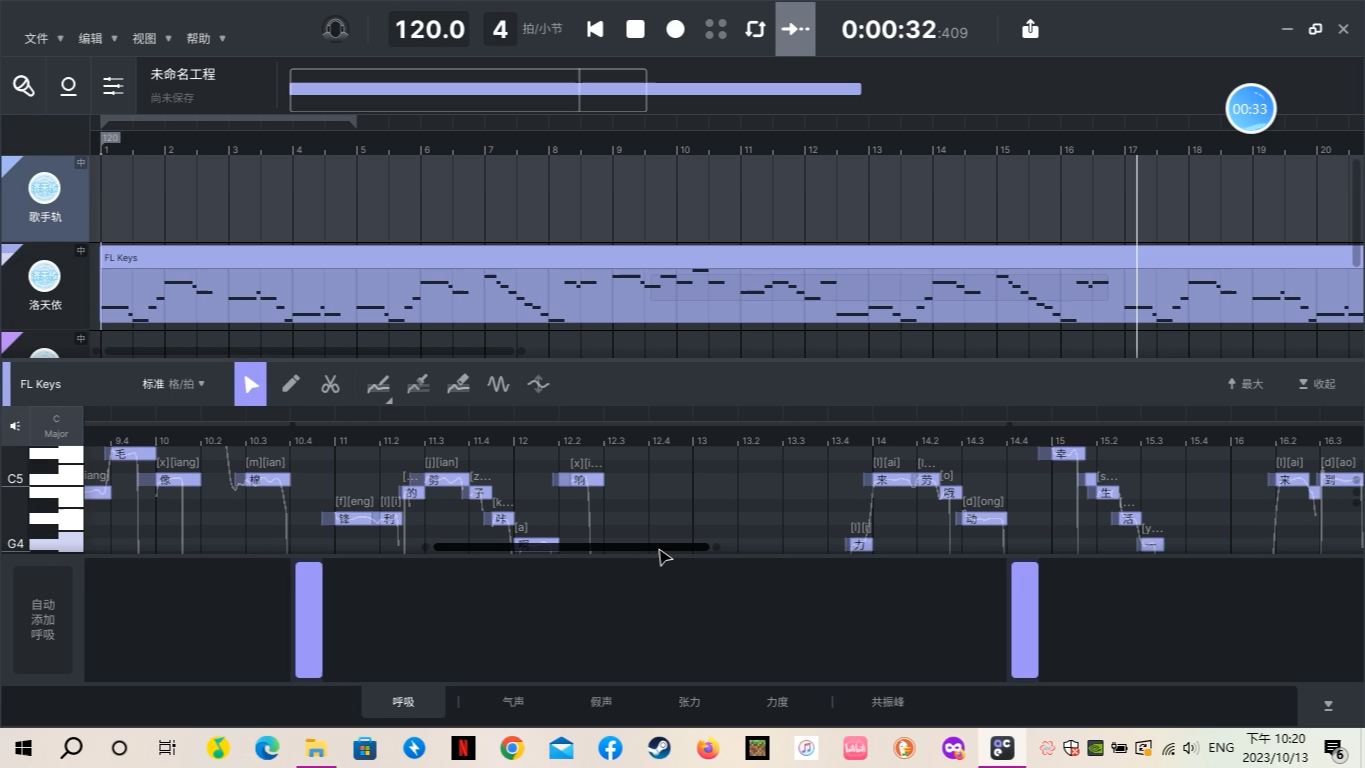
Task: Select the 洛天依 track avatar
Action: (44, 275)
